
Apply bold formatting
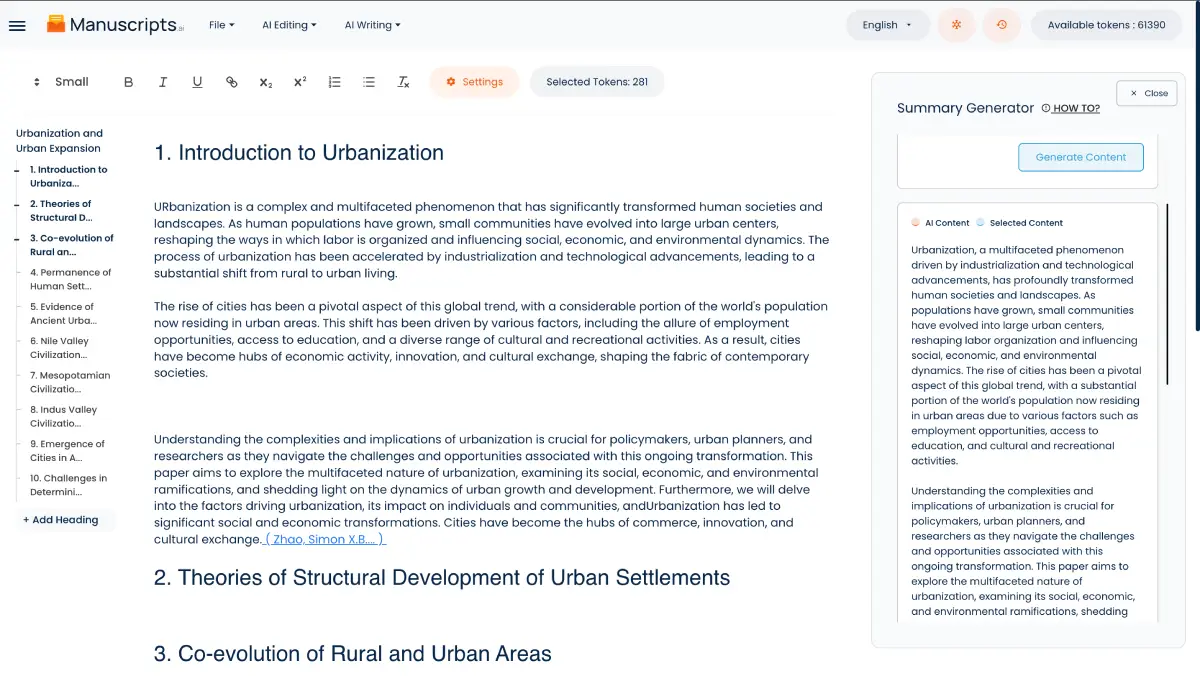(128, 82)
